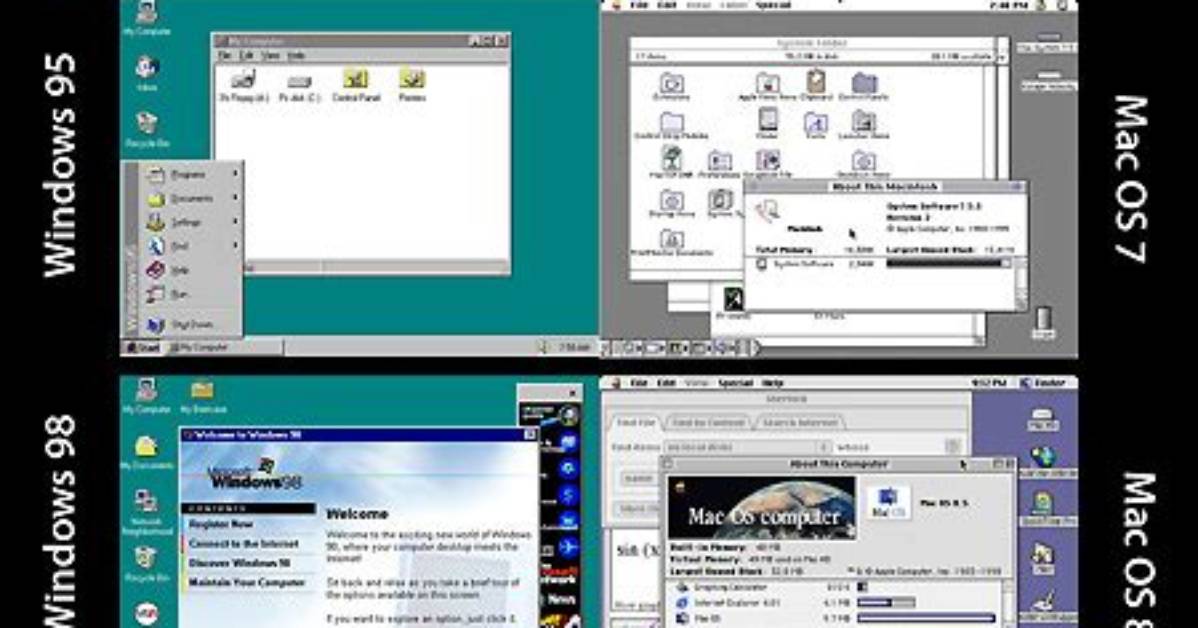This screenshot has width=1198, height=628.
Task: Choose Run in Windows 95 Start menu
Action: [x=192, y=293]
